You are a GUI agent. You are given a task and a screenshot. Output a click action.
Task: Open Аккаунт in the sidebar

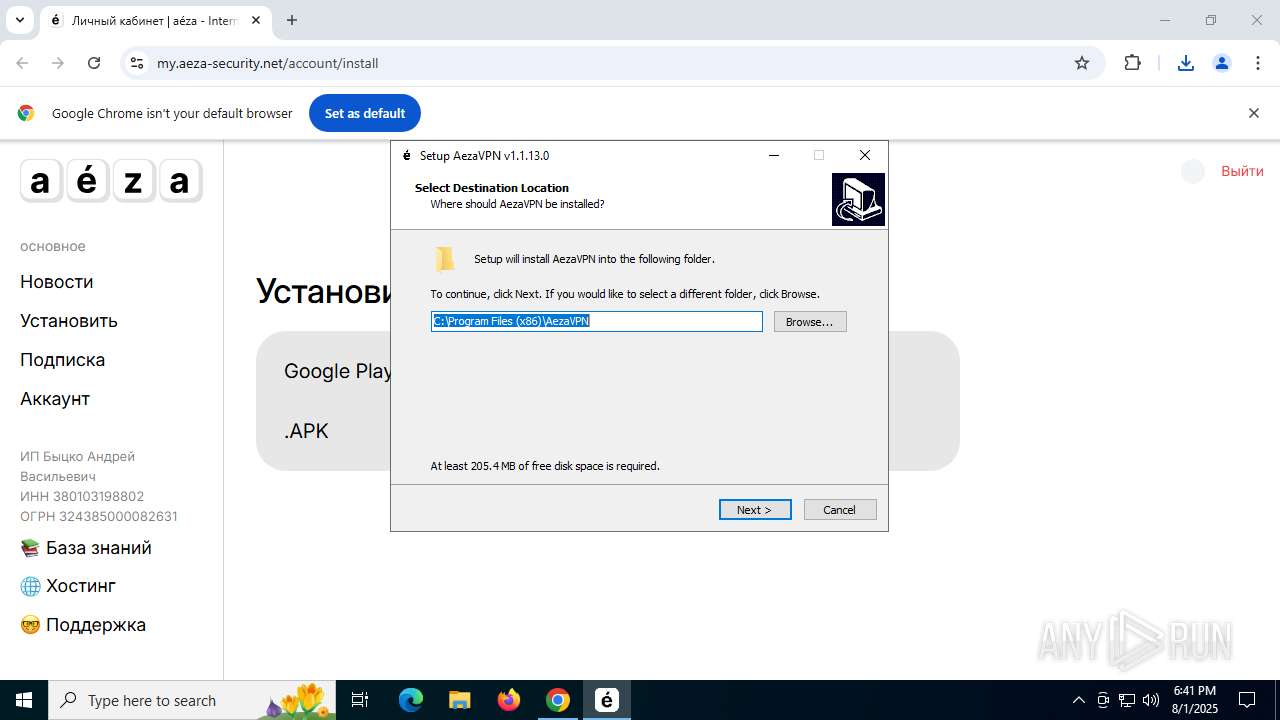(x=55, y=399)
